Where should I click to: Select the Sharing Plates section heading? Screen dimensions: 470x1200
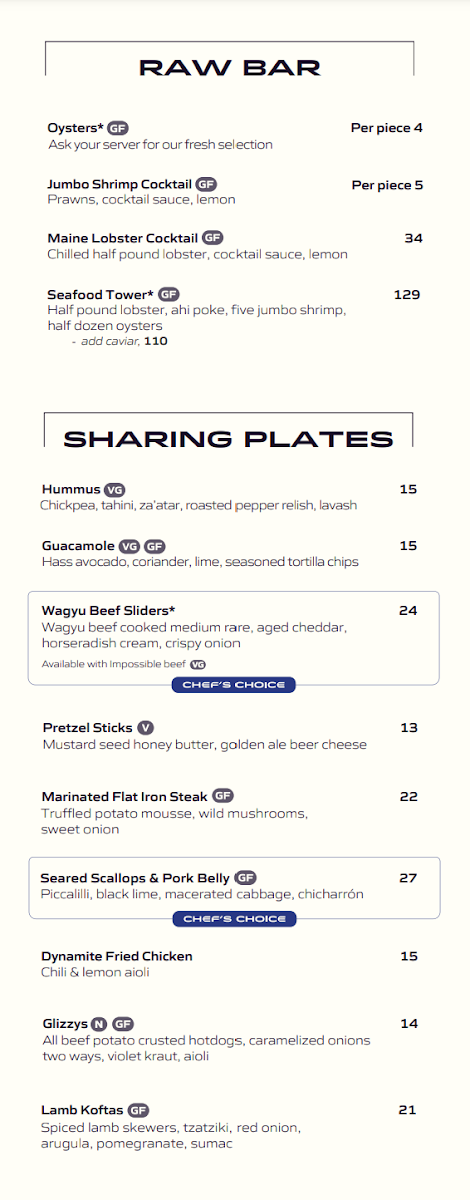pyautogui.click(x=229, y=439)
